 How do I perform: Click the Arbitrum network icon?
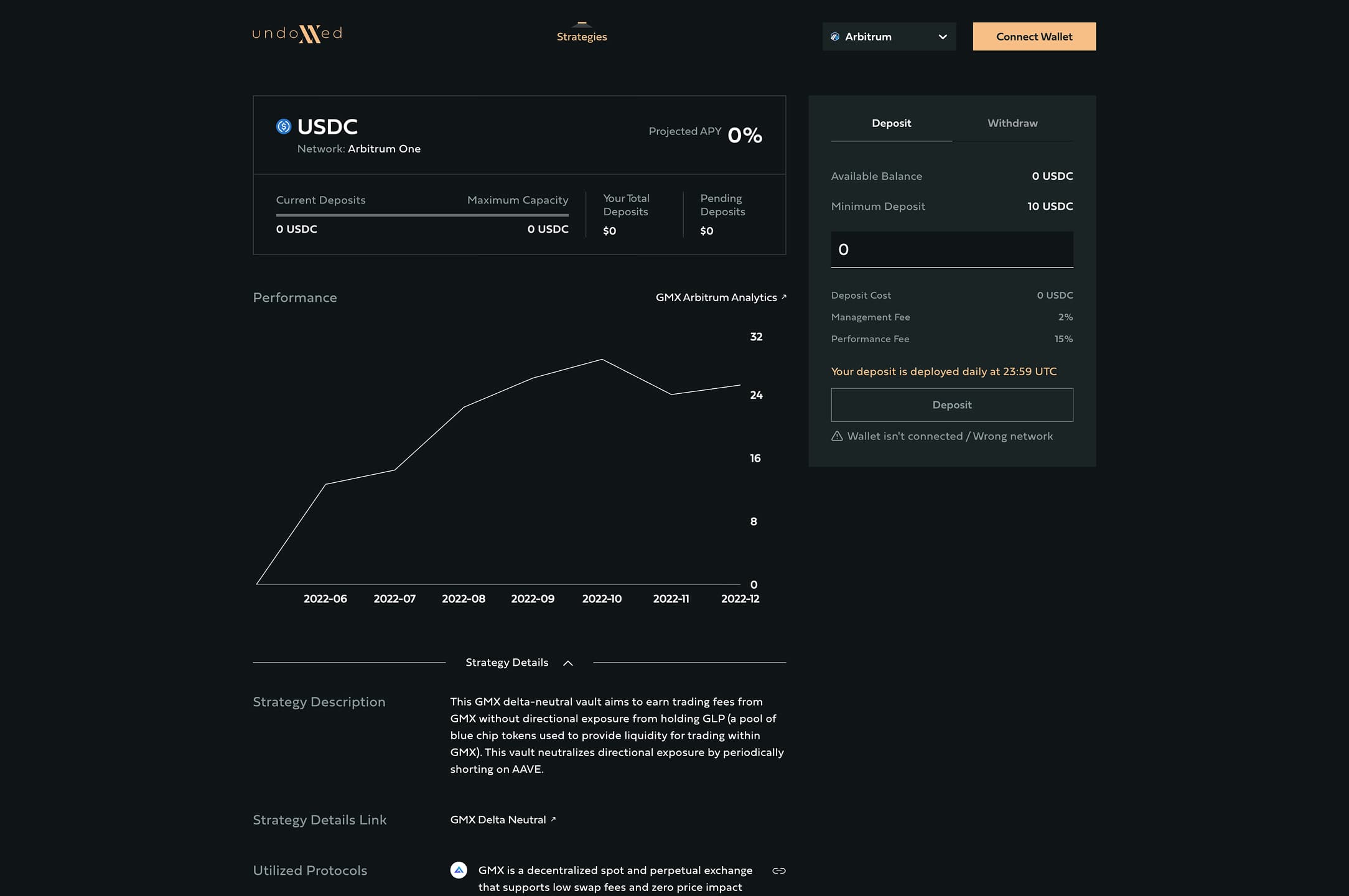(x=835, y=37)
